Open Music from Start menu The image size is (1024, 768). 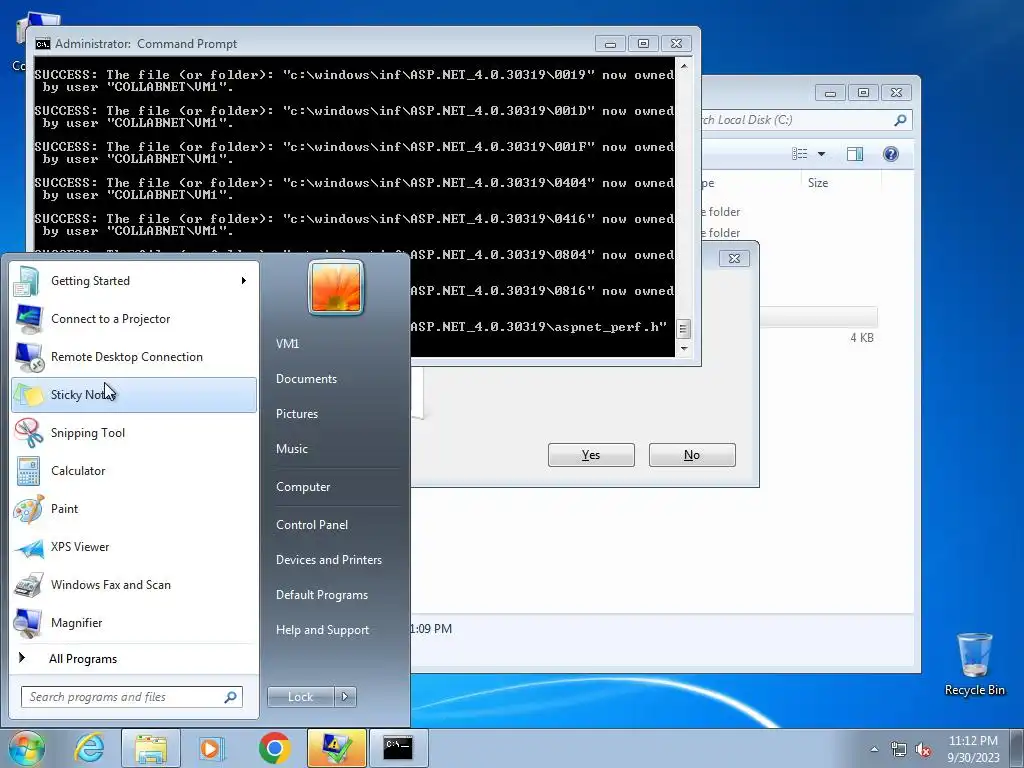[x=292, y=449]
